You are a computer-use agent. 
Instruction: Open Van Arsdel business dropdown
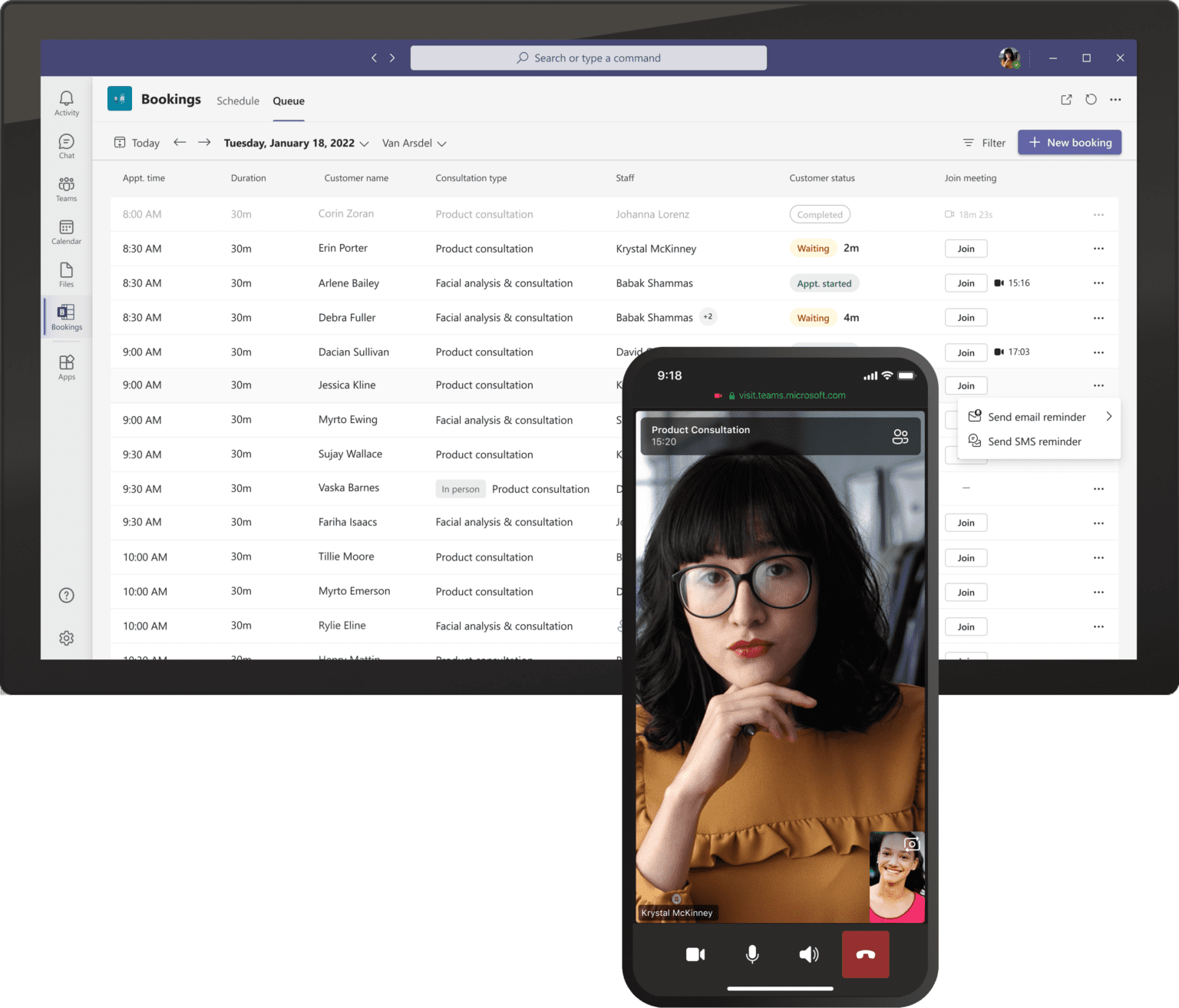point(414,143)
